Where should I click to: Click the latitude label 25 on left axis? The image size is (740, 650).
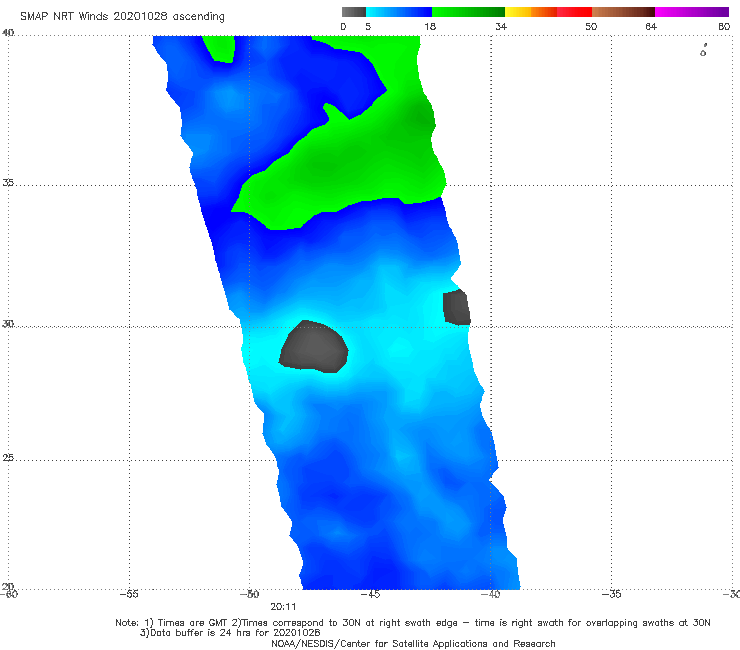tap(8, 457)
